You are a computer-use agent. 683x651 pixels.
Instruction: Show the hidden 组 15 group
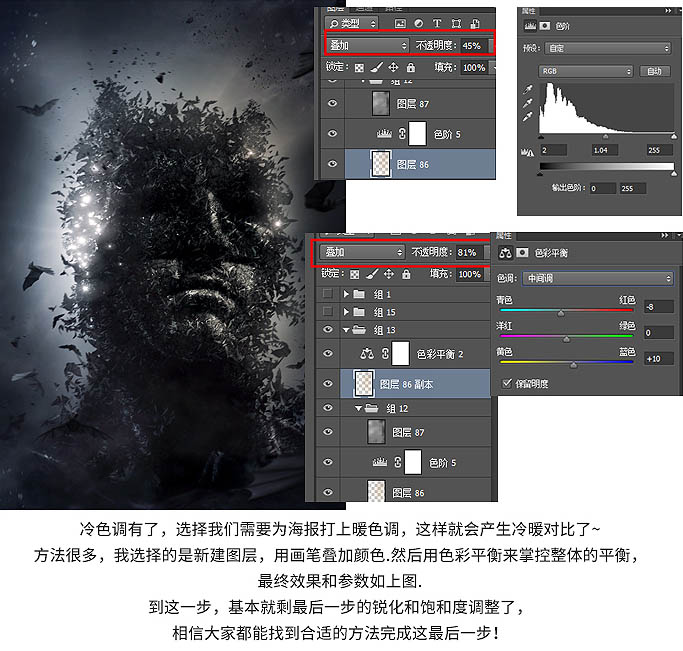[x=328, y=311]
